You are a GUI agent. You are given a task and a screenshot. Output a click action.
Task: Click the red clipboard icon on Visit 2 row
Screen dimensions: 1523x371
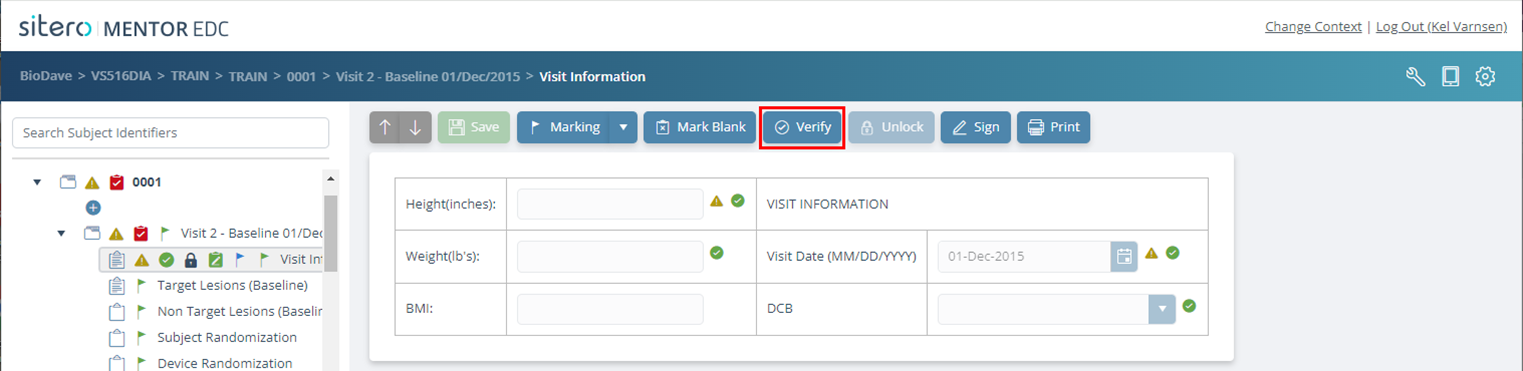(x=140, y=233)
